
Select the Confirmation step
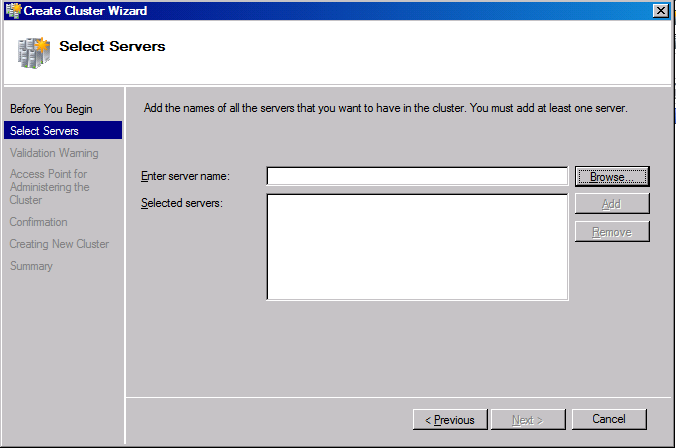[x=38, y=222]
